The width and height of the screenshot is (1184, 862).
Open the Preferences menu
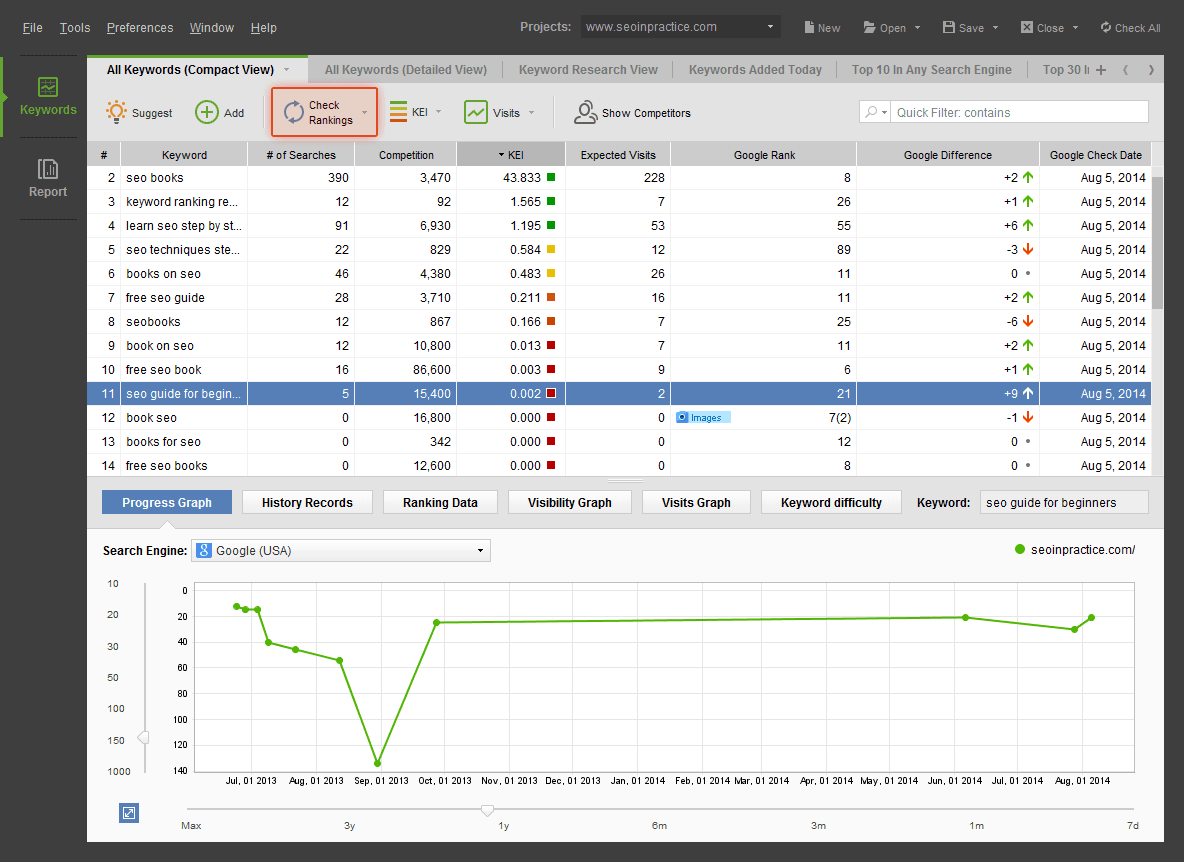pos(139,27)
